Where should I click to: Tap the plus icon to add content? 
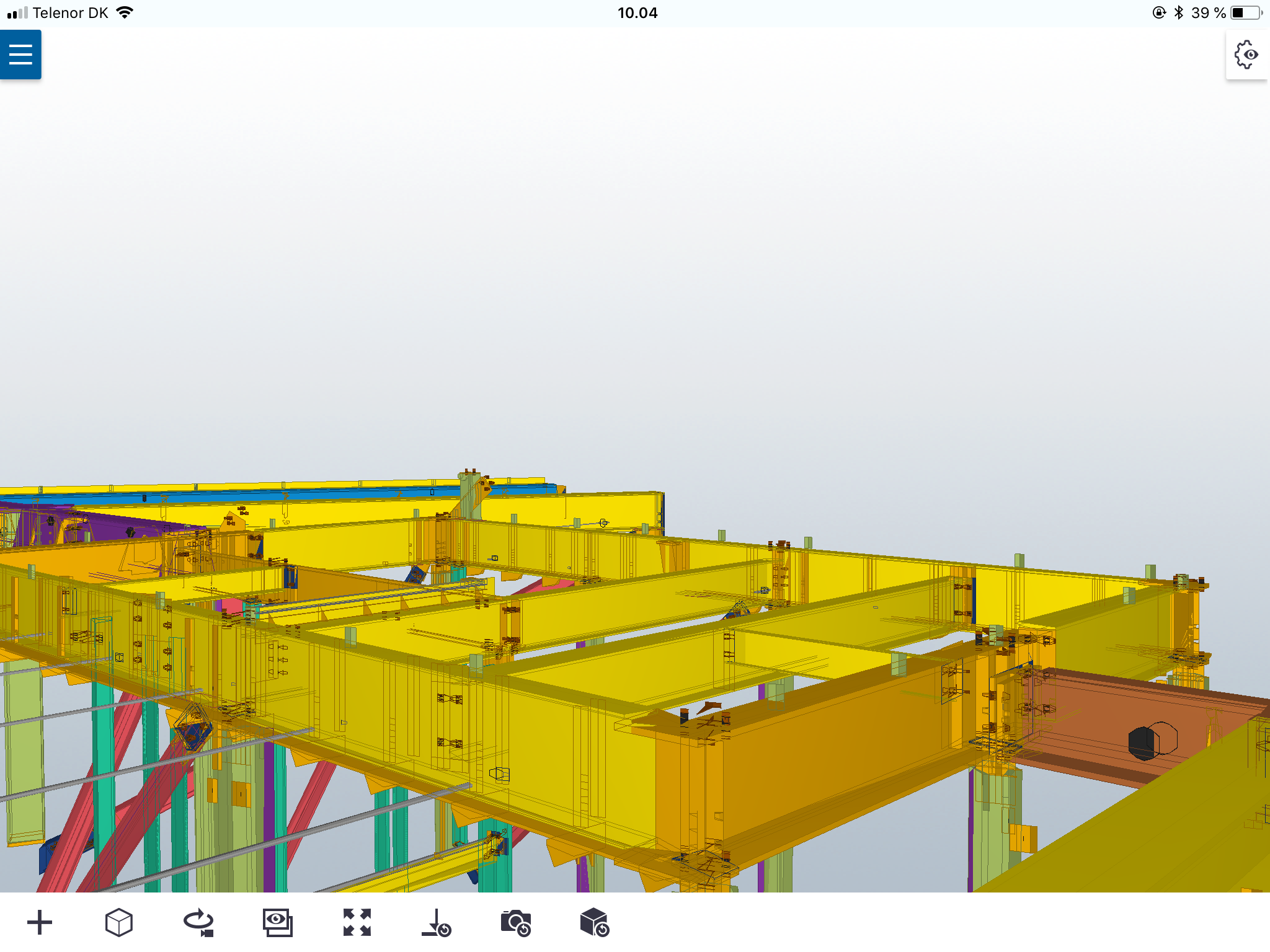point(40,922)
